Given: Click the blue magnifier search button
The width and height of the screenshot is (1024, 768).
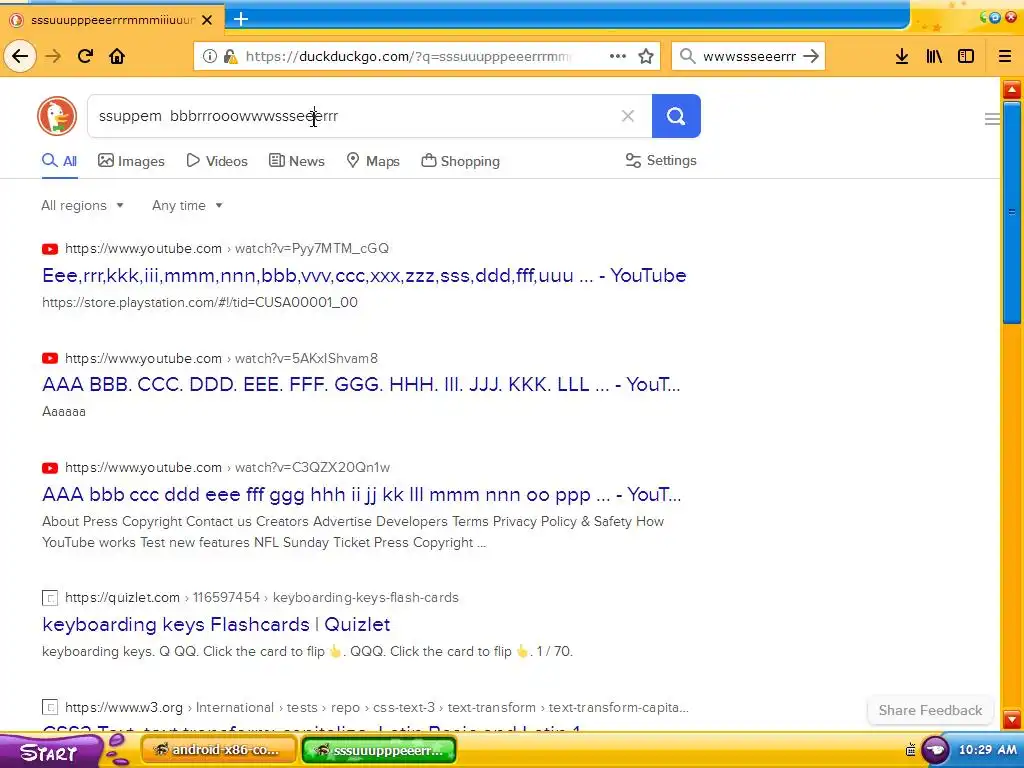Looking at the screenshot, I should pyautogui.click(x=676, y=116).
